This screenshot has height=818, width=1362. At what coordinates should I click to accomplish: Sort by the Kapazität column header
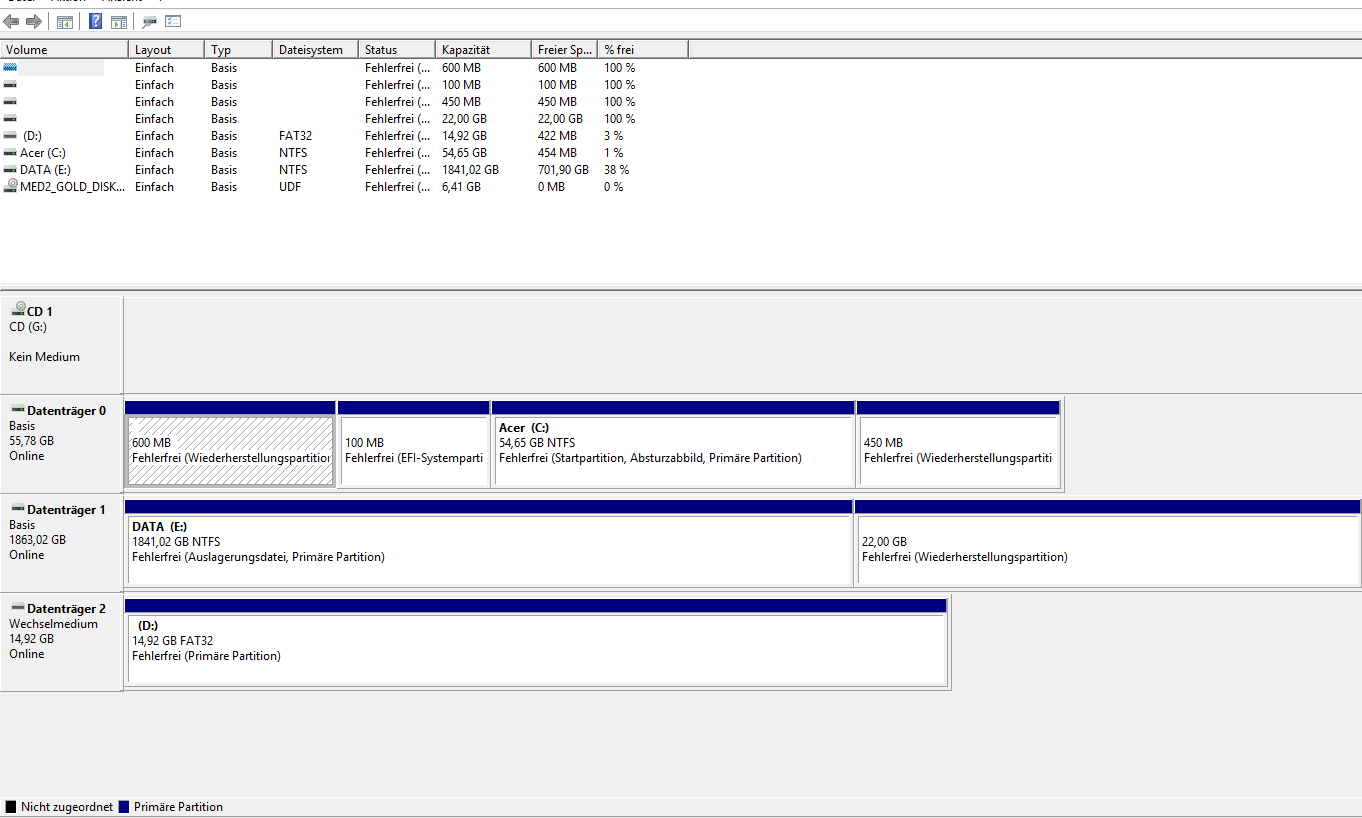[x=483, y=49]
